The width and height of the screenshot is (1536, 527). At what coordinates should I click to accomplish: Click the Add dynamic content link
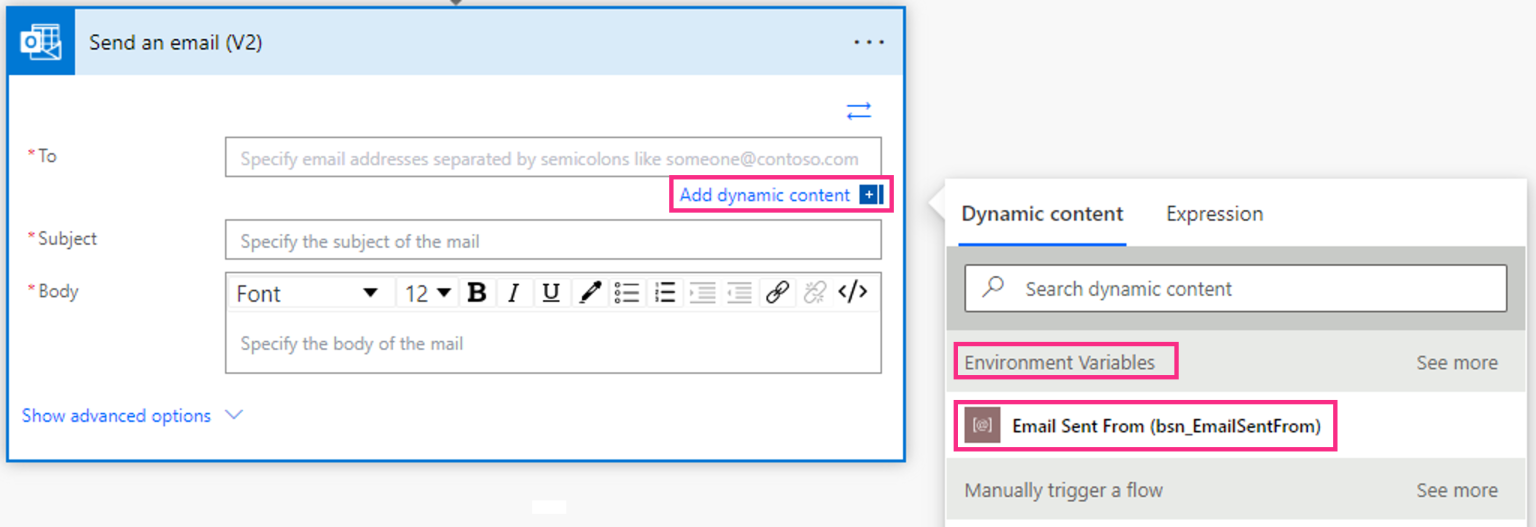(x=765, y=195)
